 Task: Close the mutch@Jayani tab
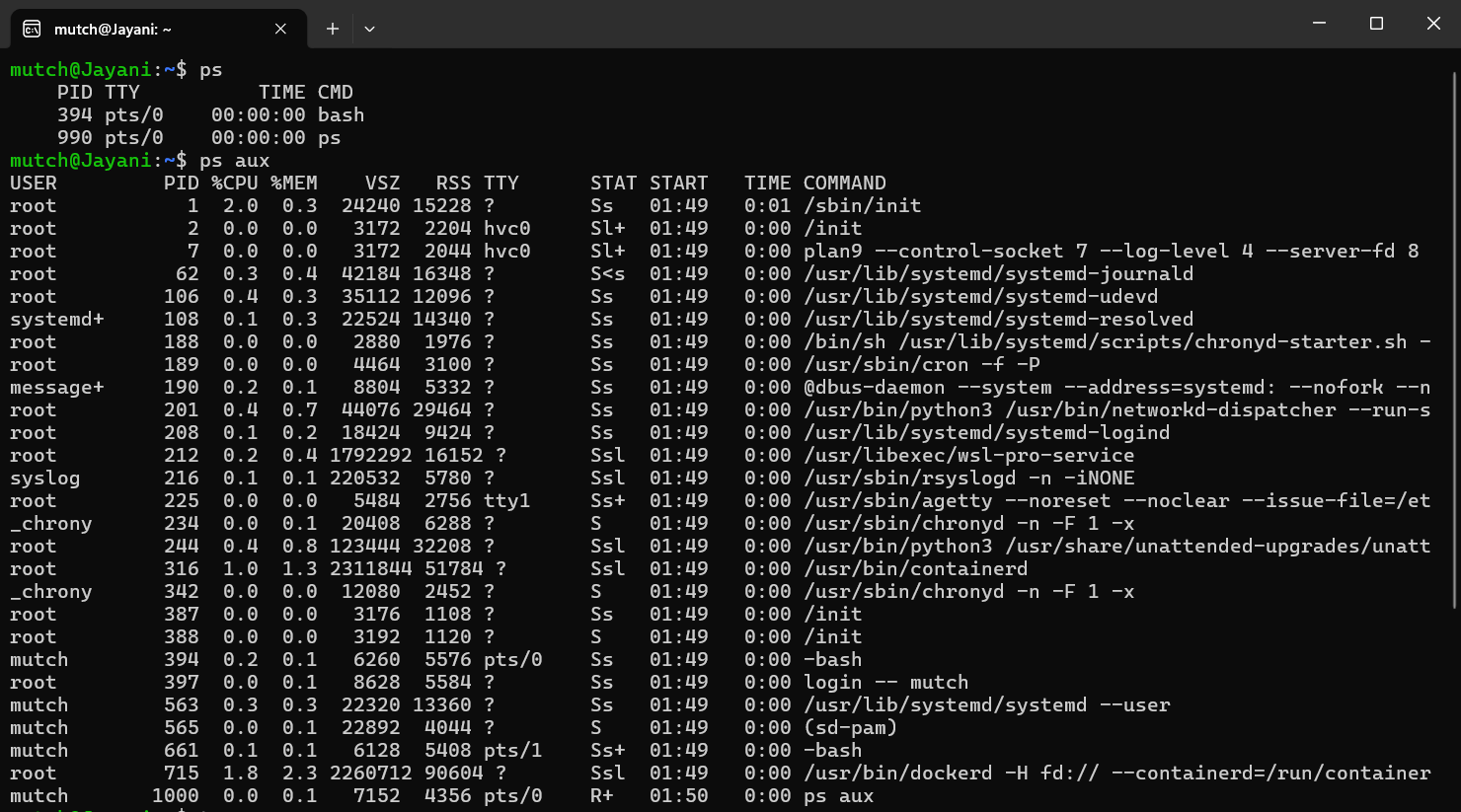280,29
